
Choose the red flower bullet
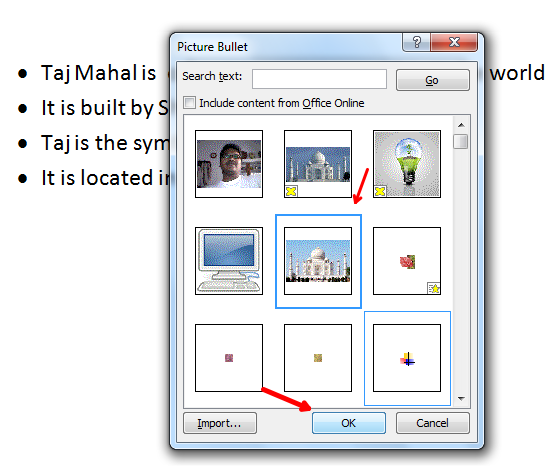click(x=407, y=261)
